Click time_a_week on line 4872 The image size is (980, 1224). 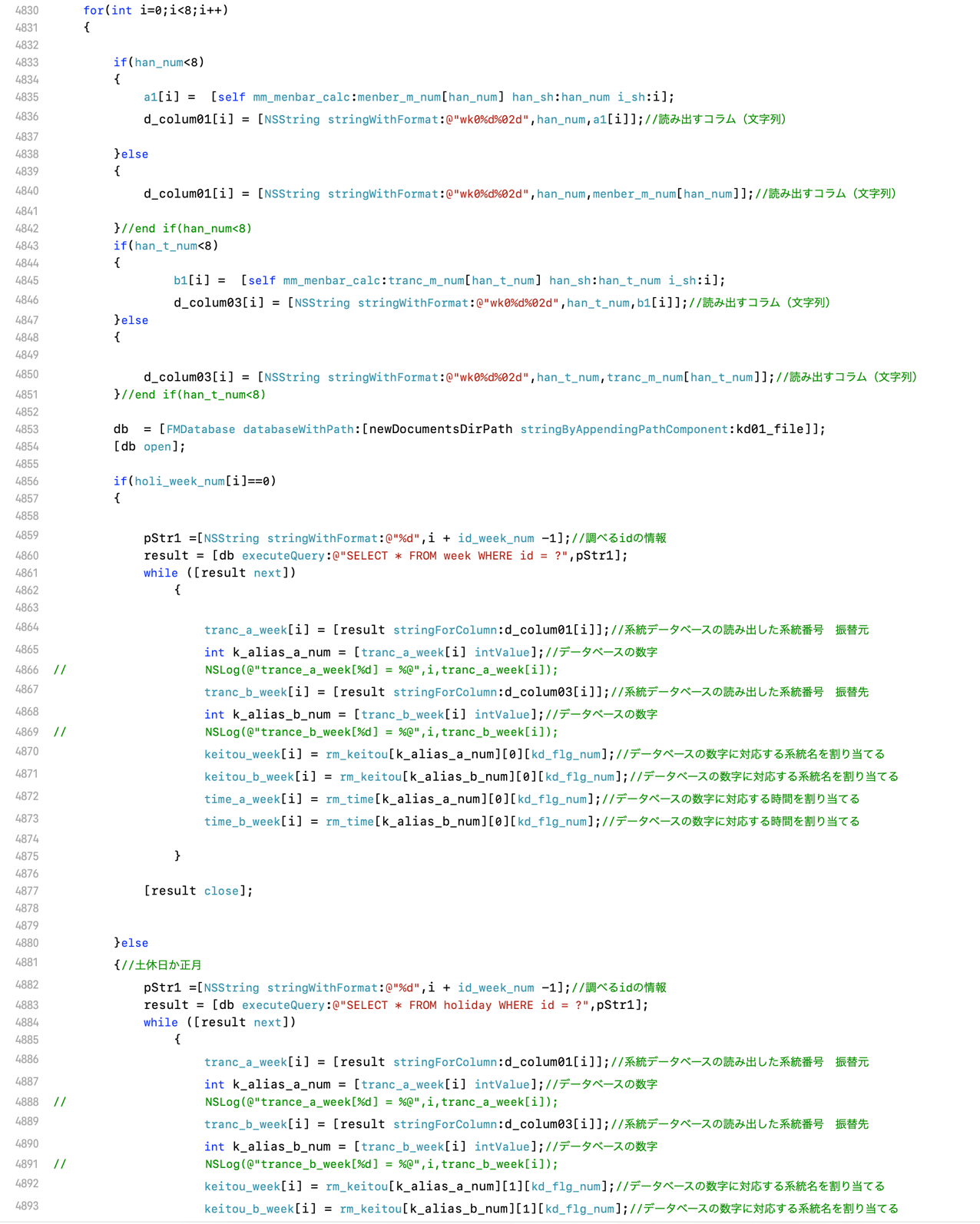pyautogui.click(x=242, y=799)
